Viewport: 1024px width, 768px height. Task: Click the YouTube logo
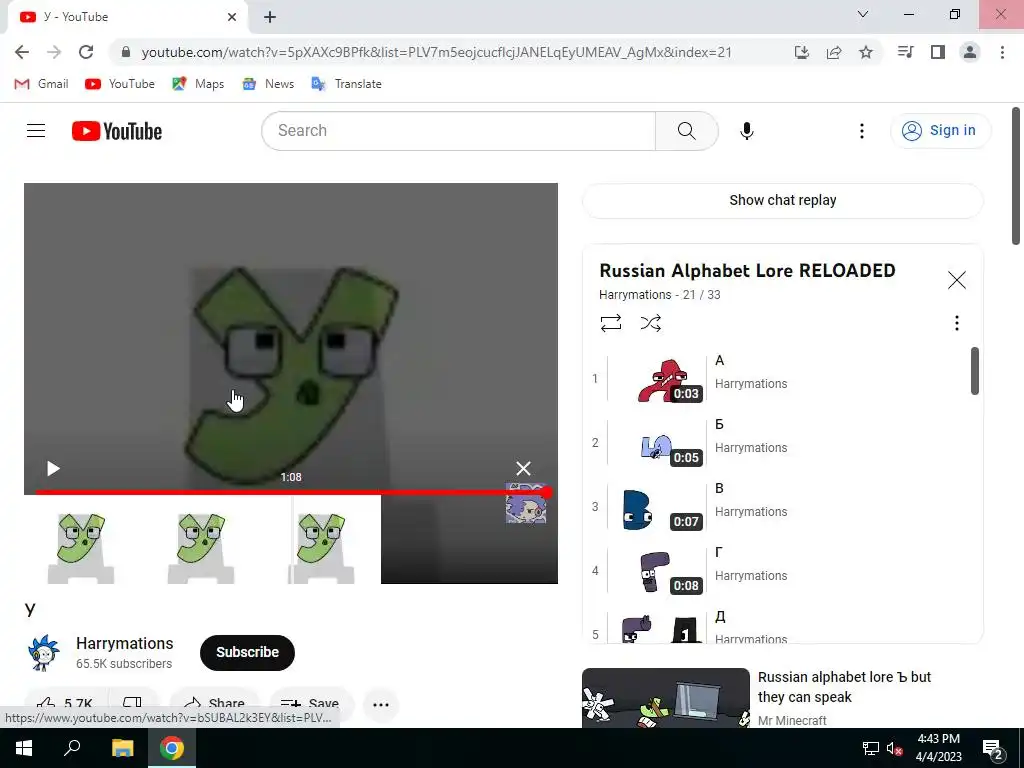coord(117,131)
